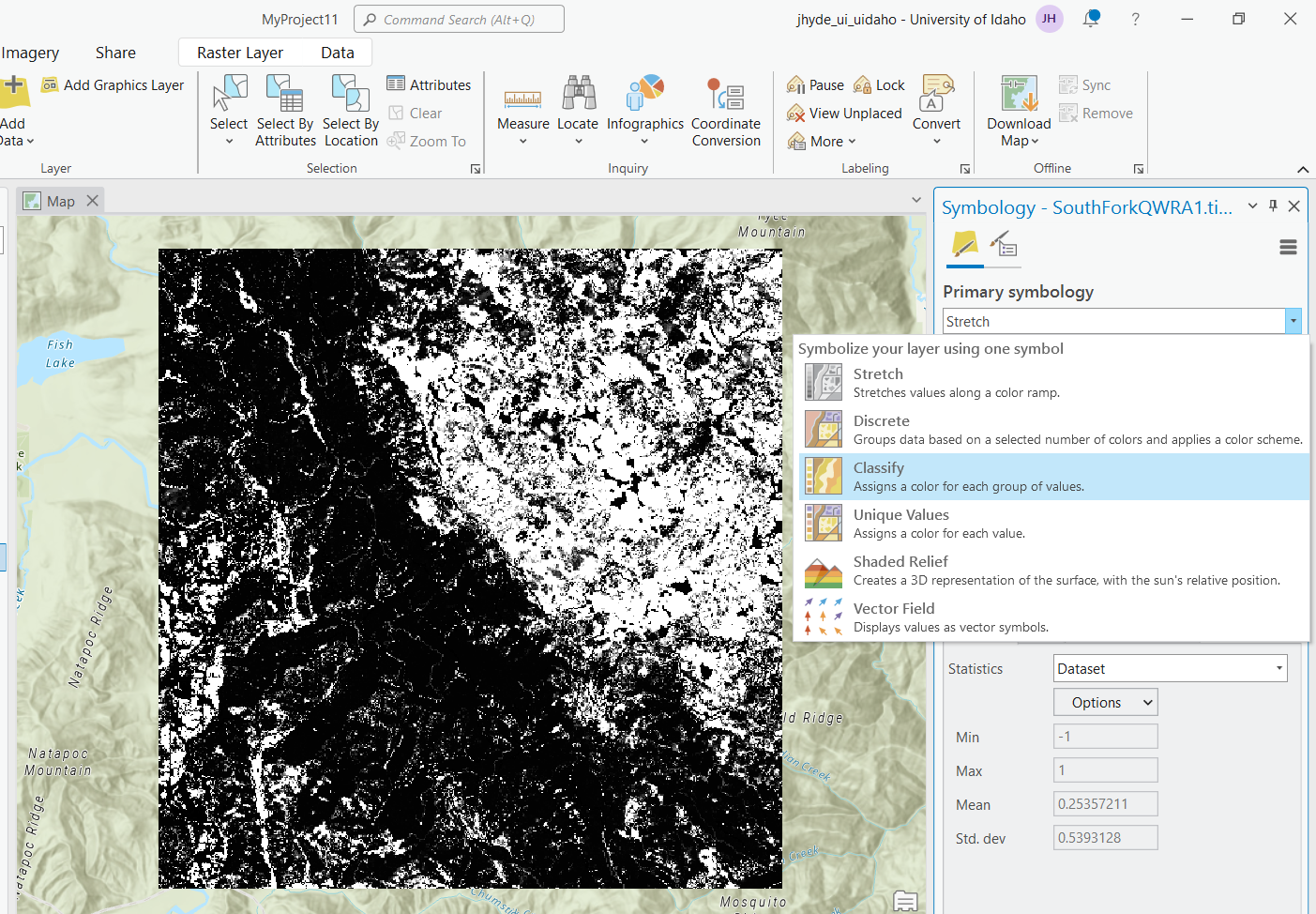
Task: Open the Labeling group dialog launcher
Action: (965, 169)
